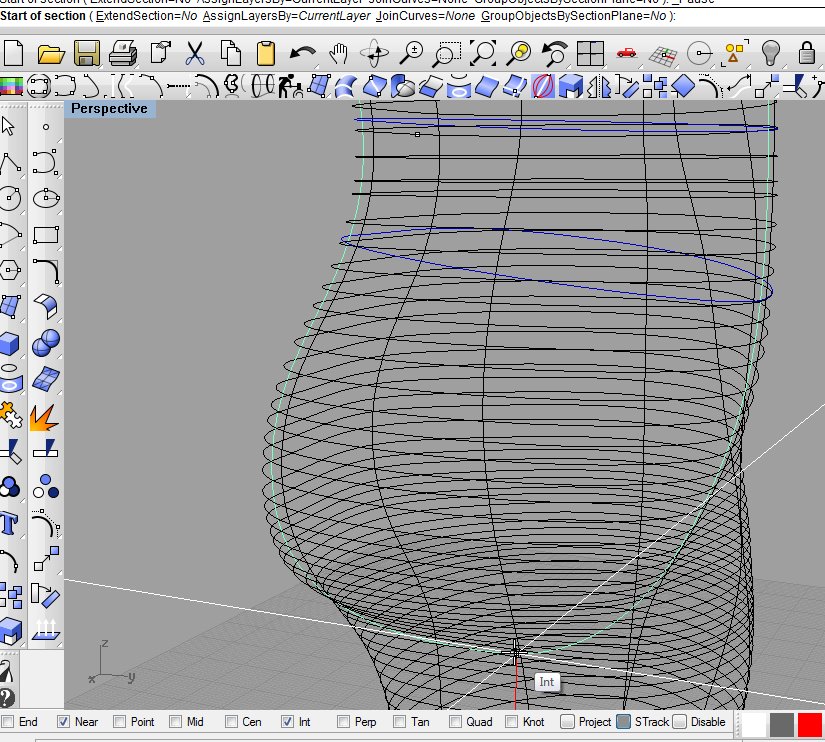The width and height of the screenshot is (825, 742).
Task: Click the Save file icon
Action: point(87,52)
